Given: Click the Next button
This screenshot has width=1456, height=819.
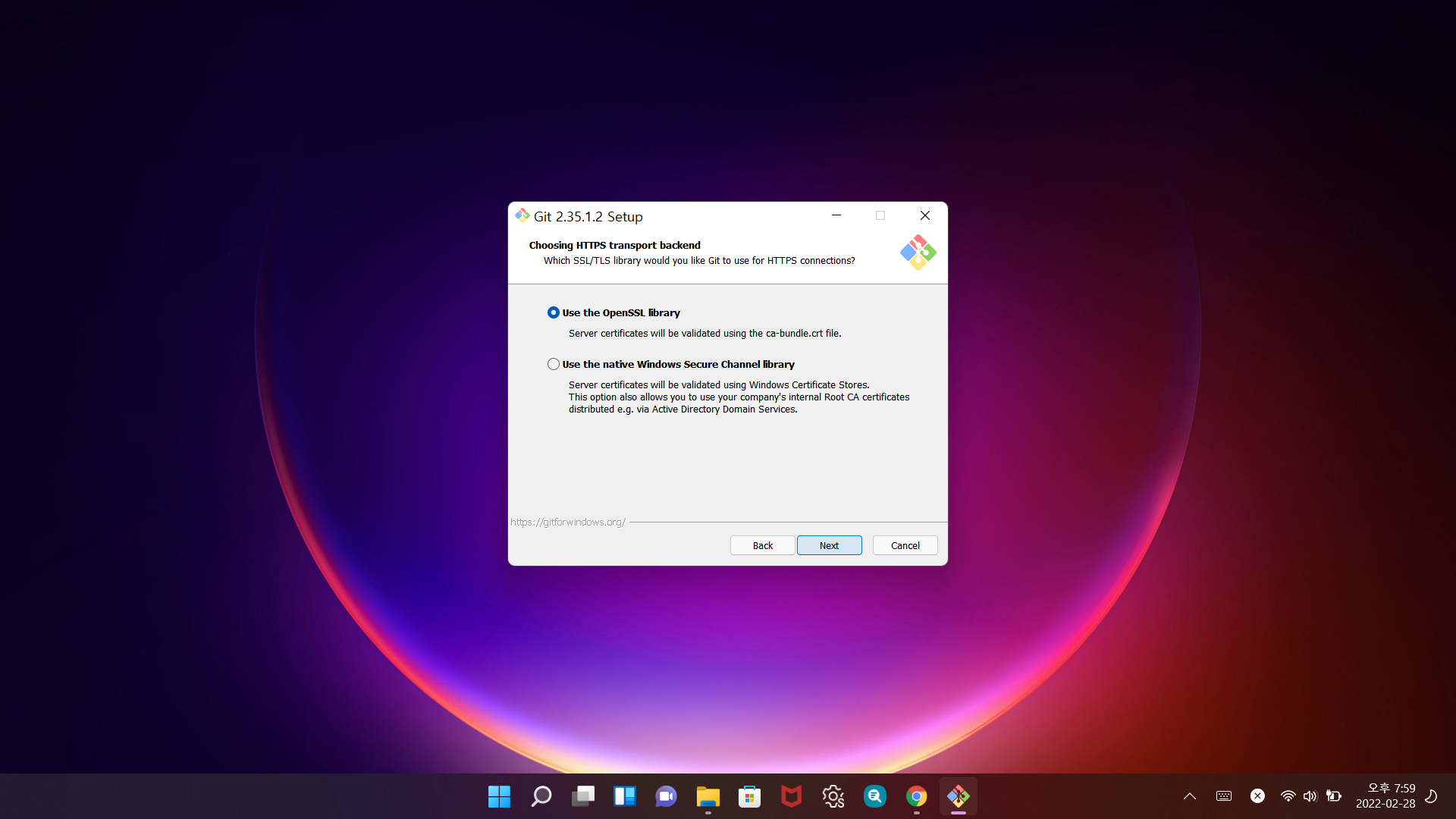Looking at the screenshot, I should (829, 545).
